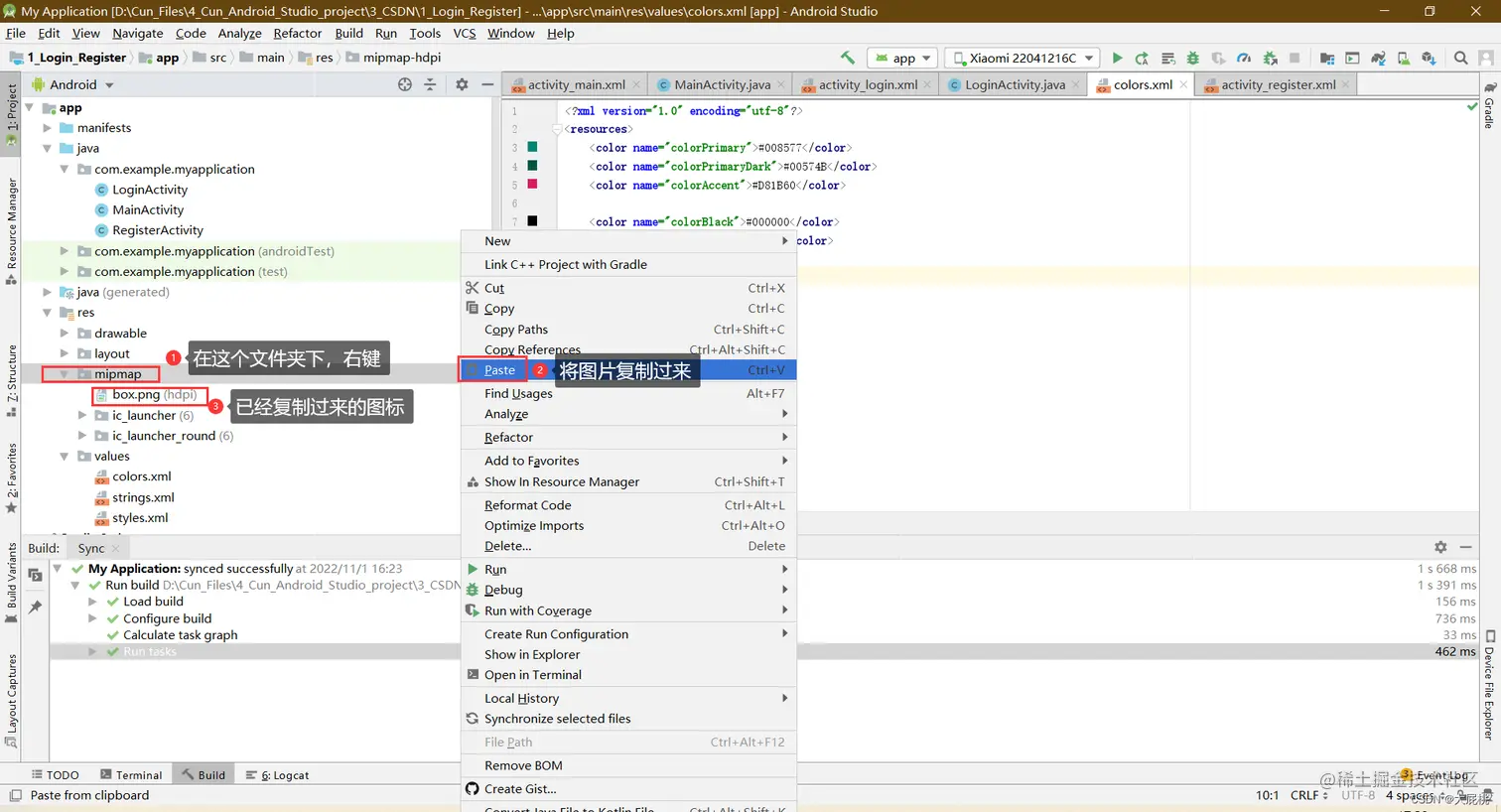Click Attach Debugger to Android Process icon
The image size is (1501, 812).
[x=1270, y=58]
